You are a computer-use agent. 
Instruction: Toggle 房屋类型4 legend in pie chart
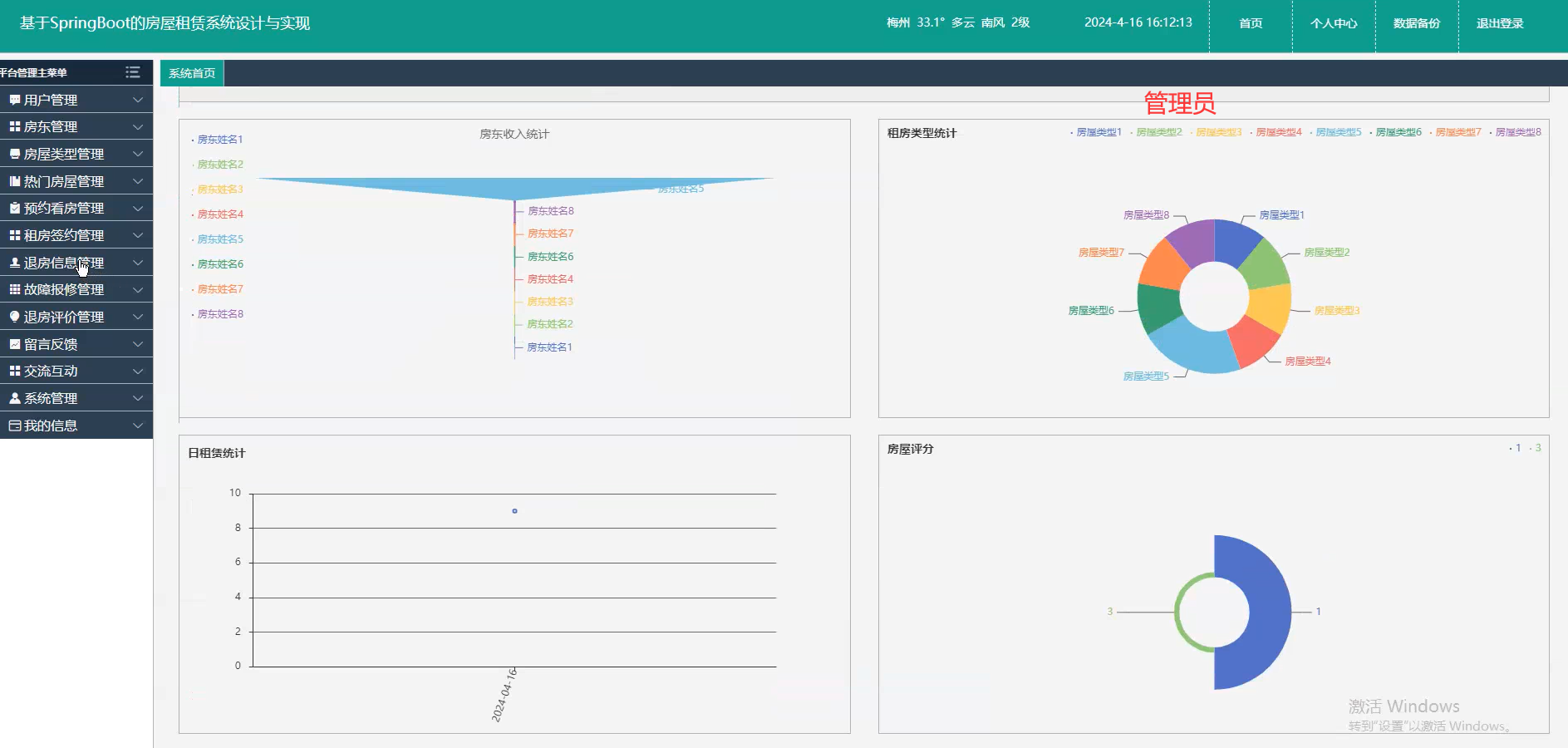[1276, 132]
